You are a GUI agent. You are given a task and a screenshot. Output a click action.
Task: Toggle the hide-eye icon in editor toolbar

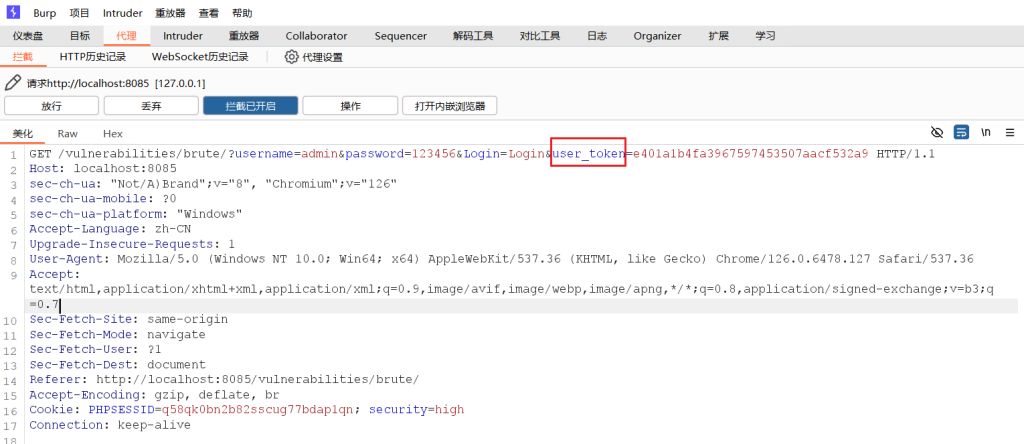(937, 133)
